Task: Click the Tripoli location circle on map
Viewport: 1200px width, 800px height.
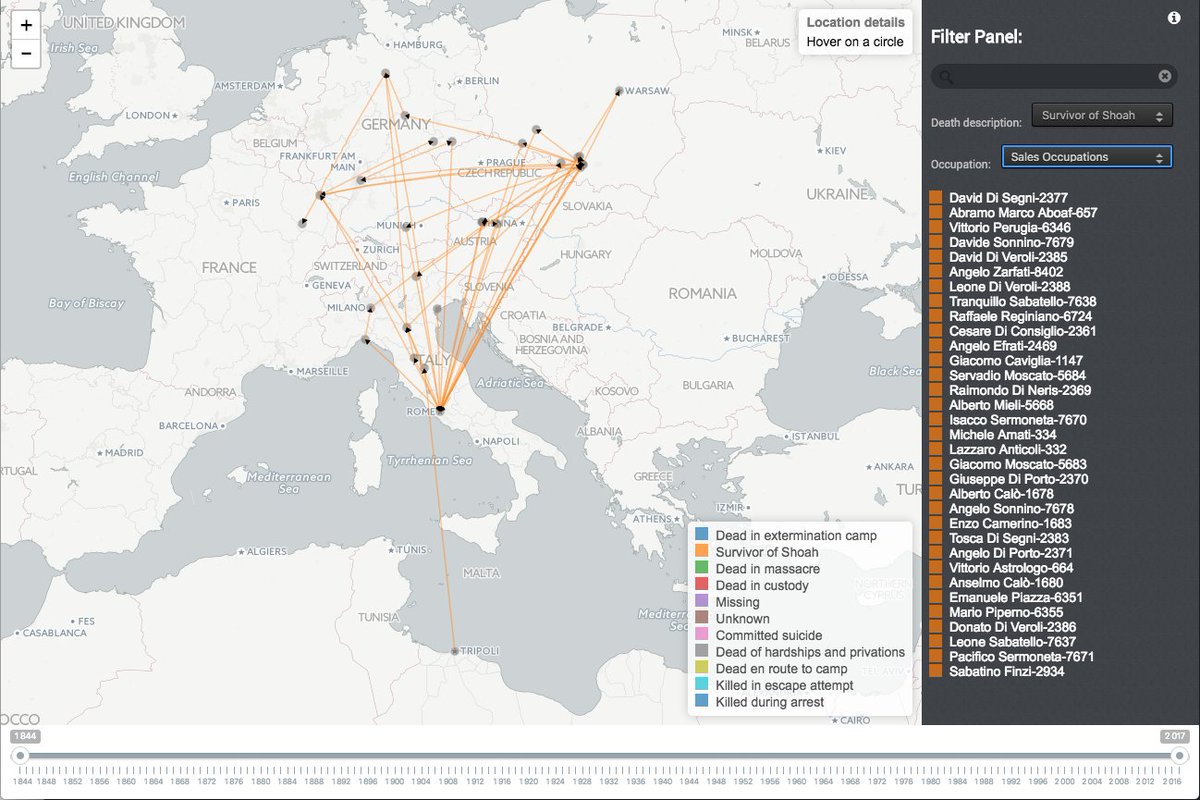Action: point(455,651)
